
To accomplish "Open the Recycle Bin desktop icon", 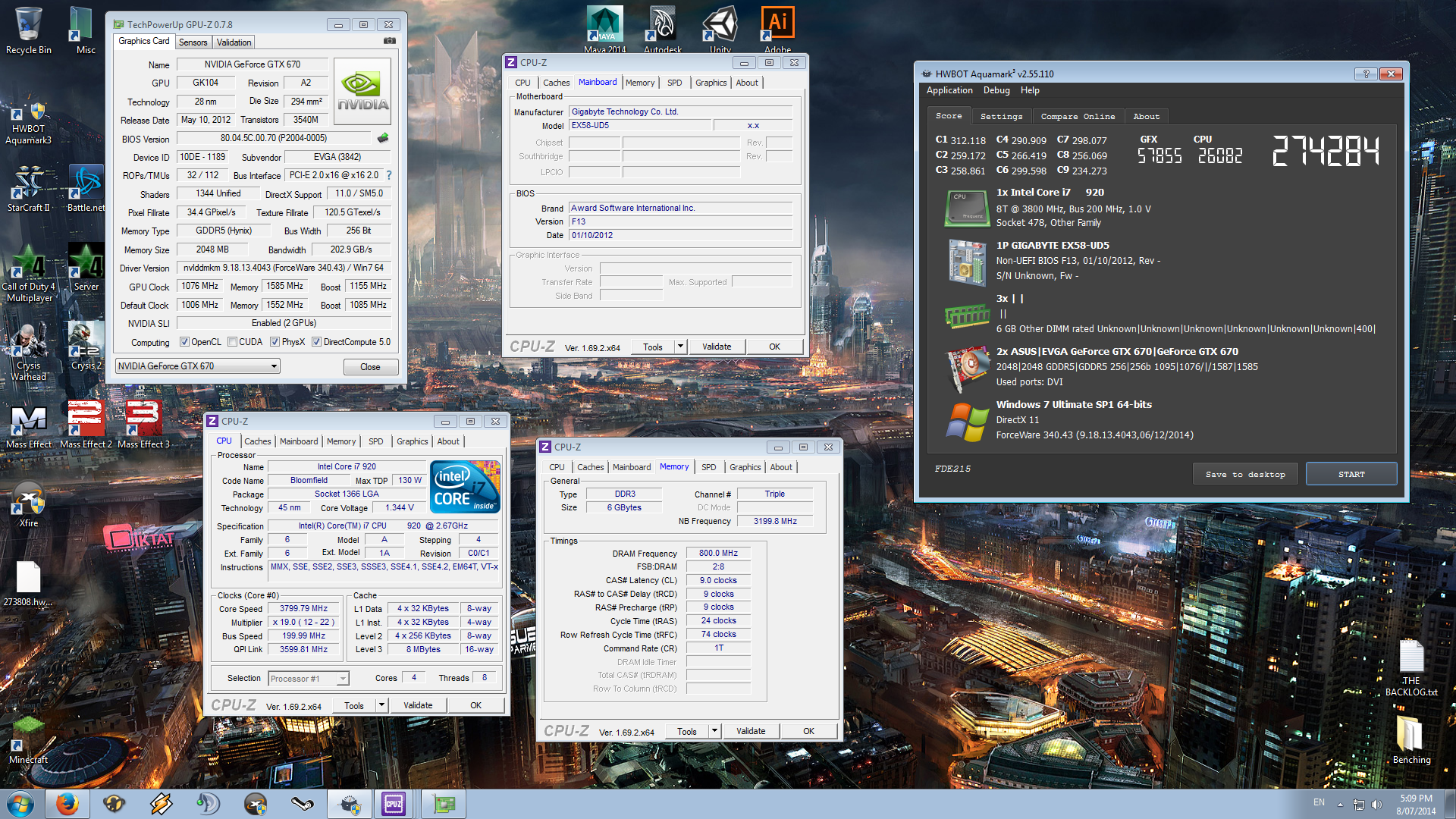I will coord(29,30).
